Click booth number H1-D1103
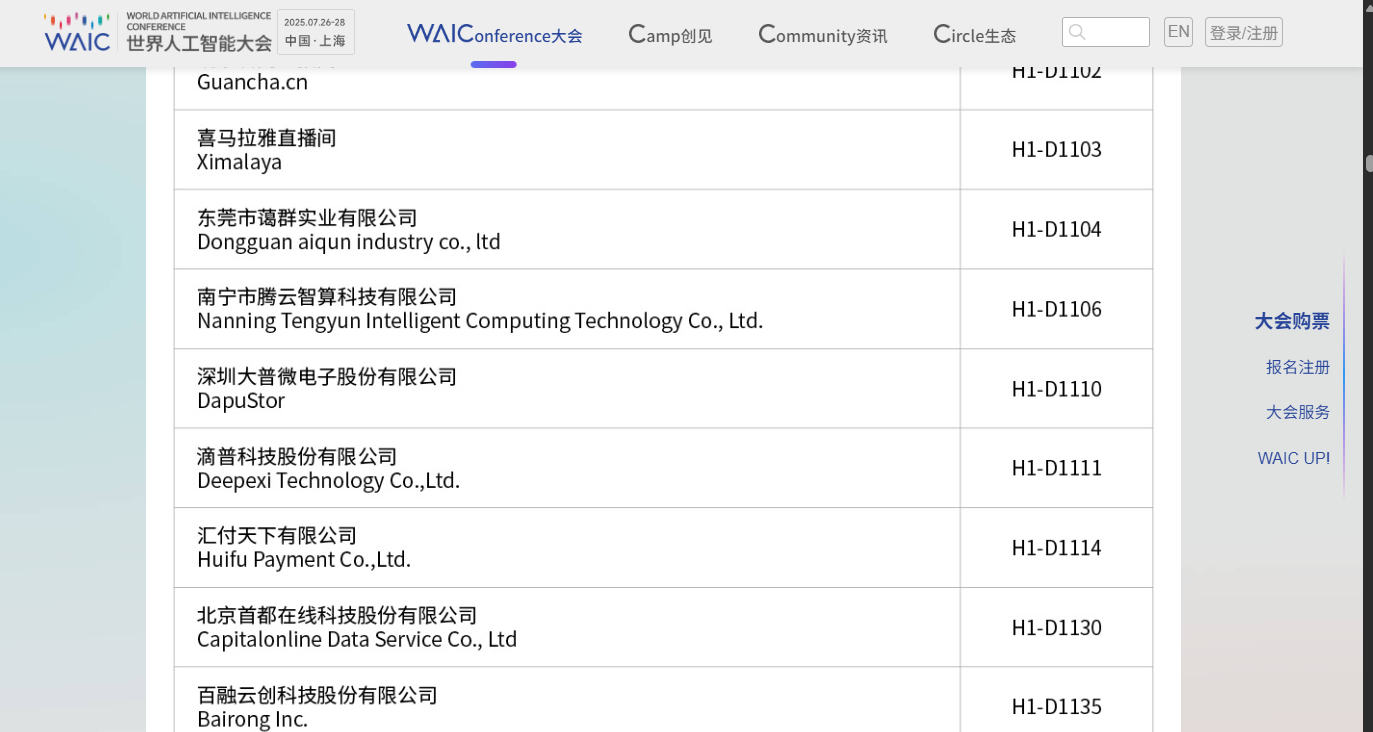The image size is (1373, 732). coord(1056,150)
